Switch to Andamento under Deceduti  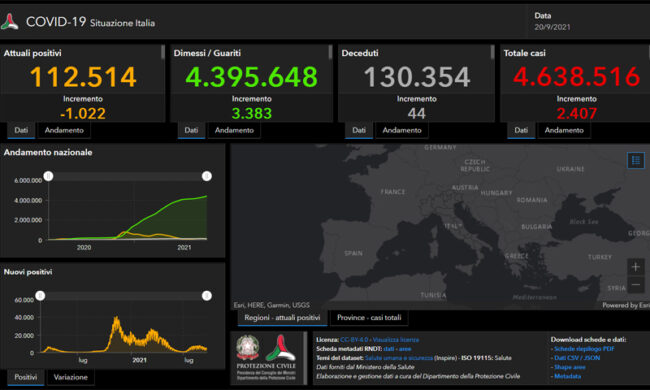pos(402,130)
